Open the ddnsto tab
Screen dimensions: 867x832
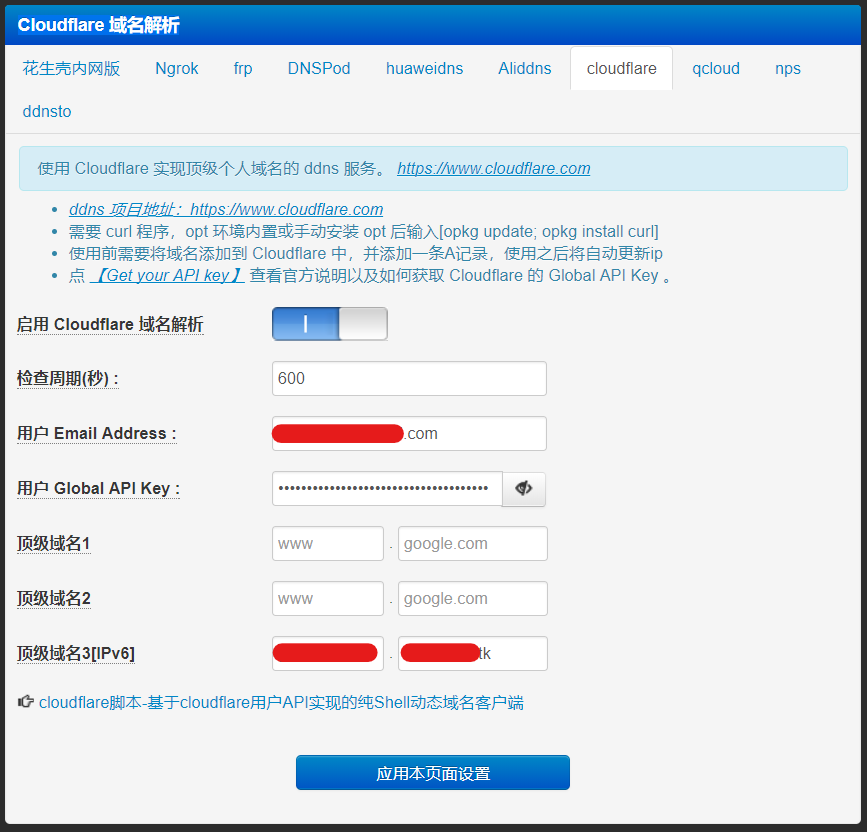tap(47, 112)
